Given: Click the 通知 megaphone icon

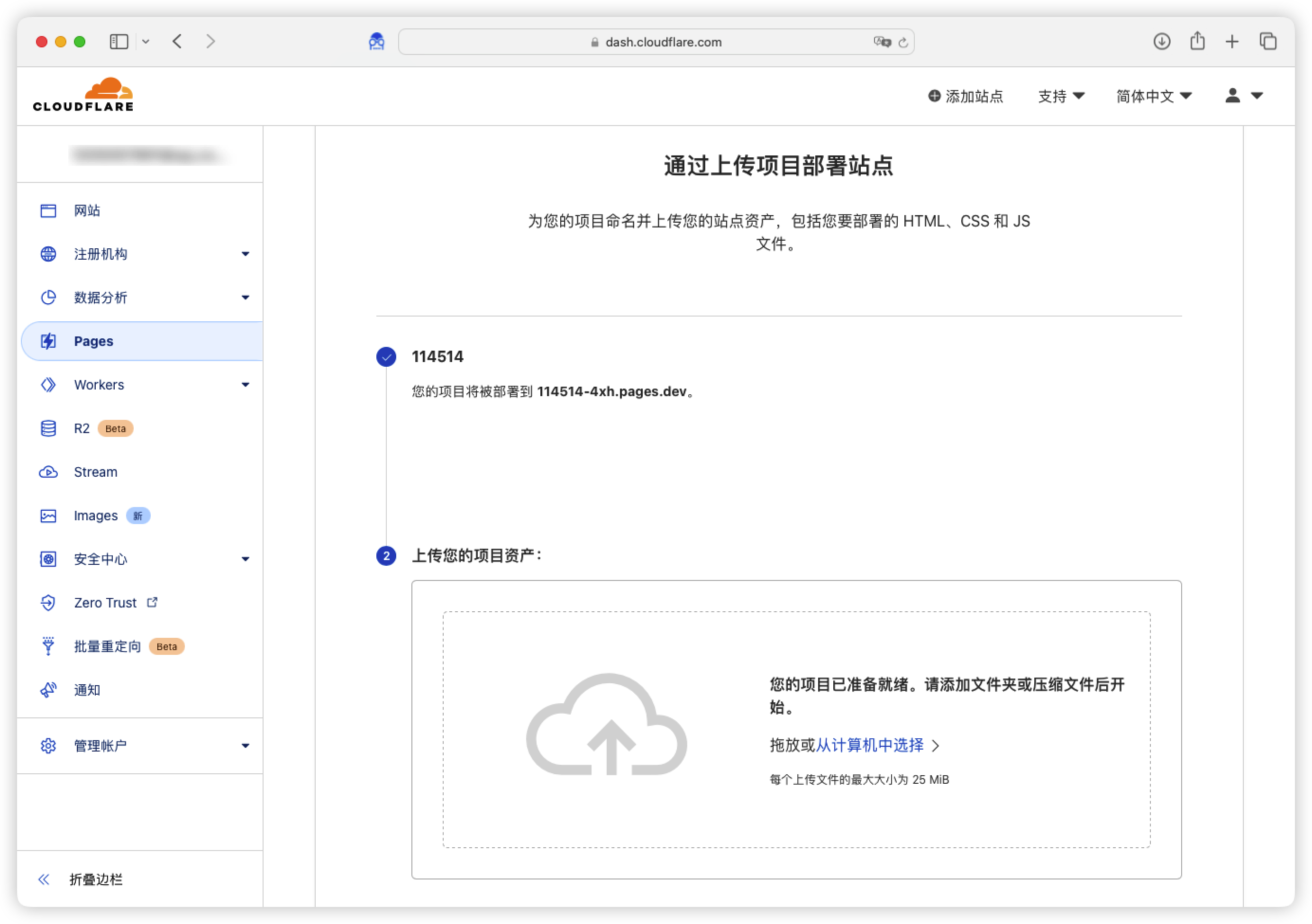Looking at the screenshot, I should coord(48,690).
